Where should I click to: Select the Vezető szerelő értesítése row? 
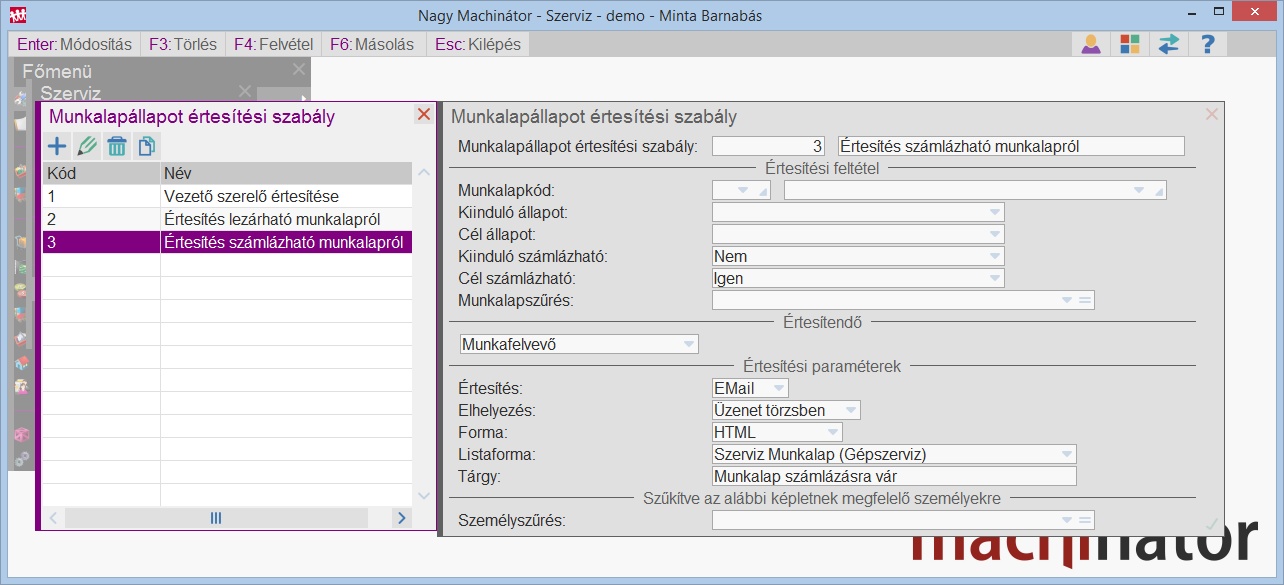pos(227,196)
